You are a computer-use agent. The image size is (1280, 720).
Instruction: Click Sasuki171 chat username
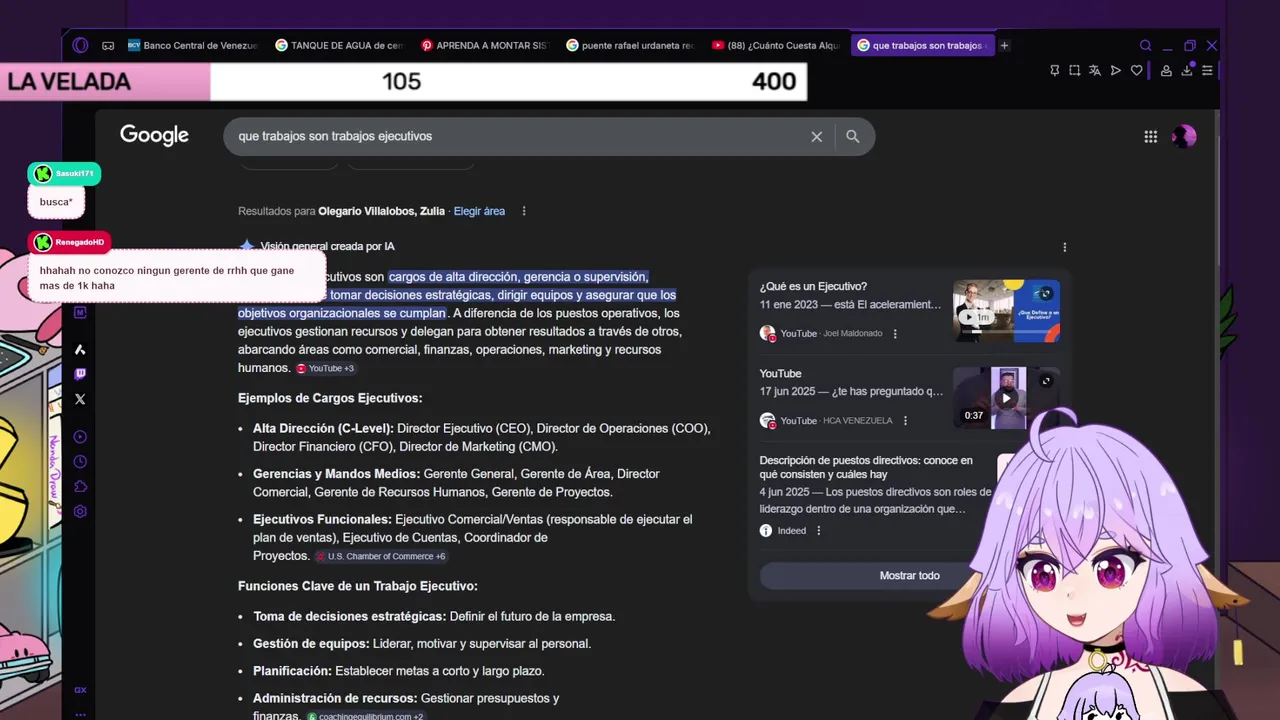74,174
